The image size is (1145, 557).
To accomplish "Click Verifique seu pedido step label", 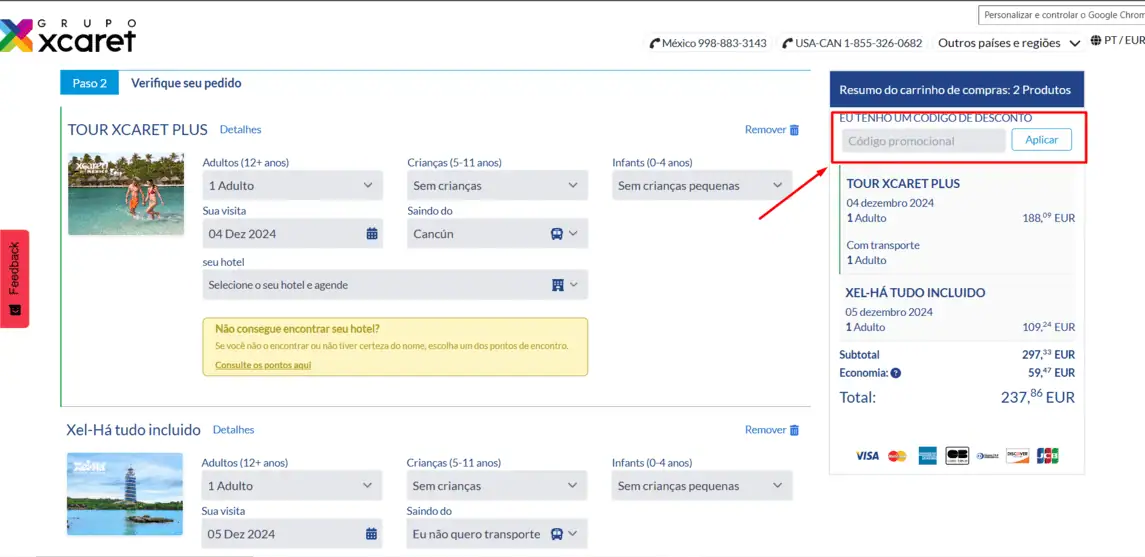I will pos(186,83).
